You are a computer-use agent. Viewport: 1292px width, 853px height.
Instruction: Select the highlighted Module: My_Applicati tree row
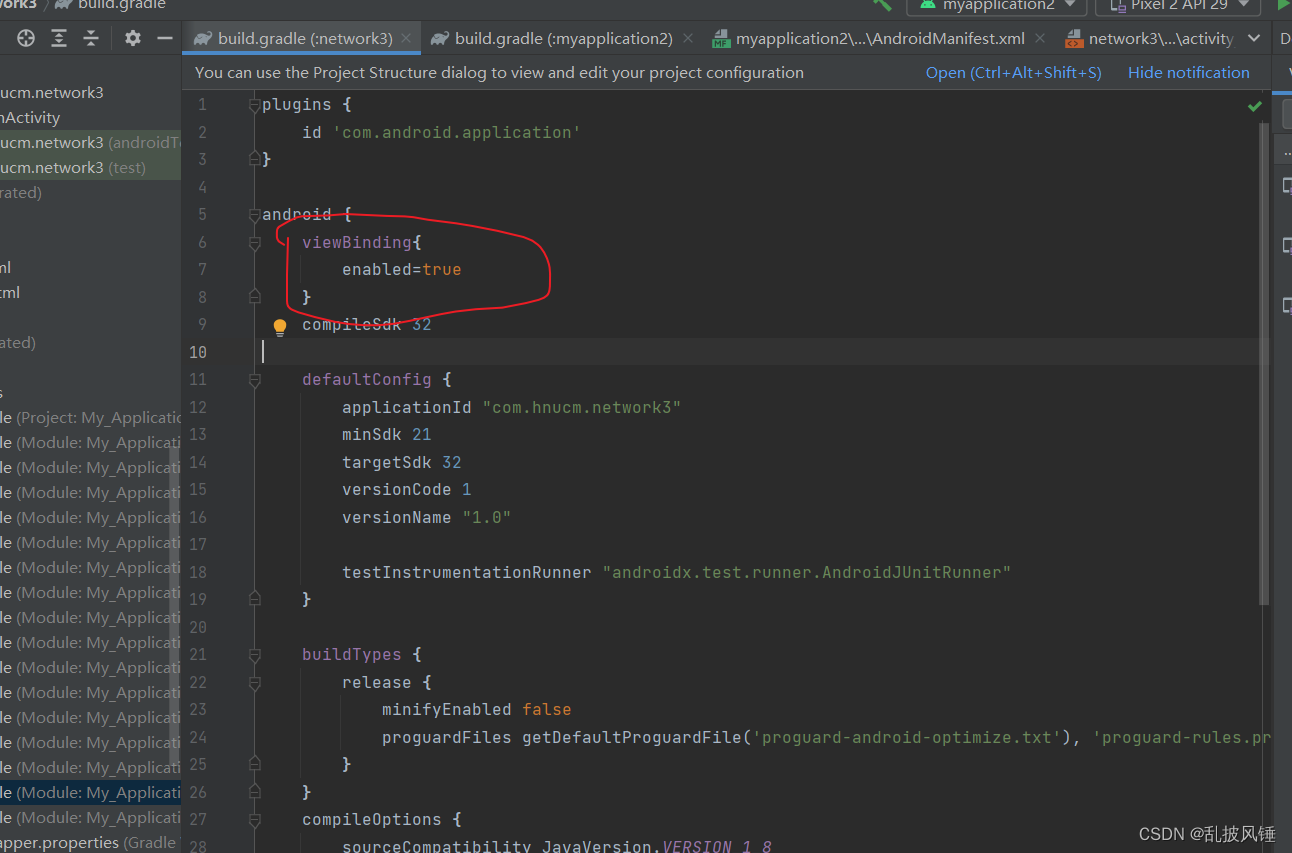point(90,793)
